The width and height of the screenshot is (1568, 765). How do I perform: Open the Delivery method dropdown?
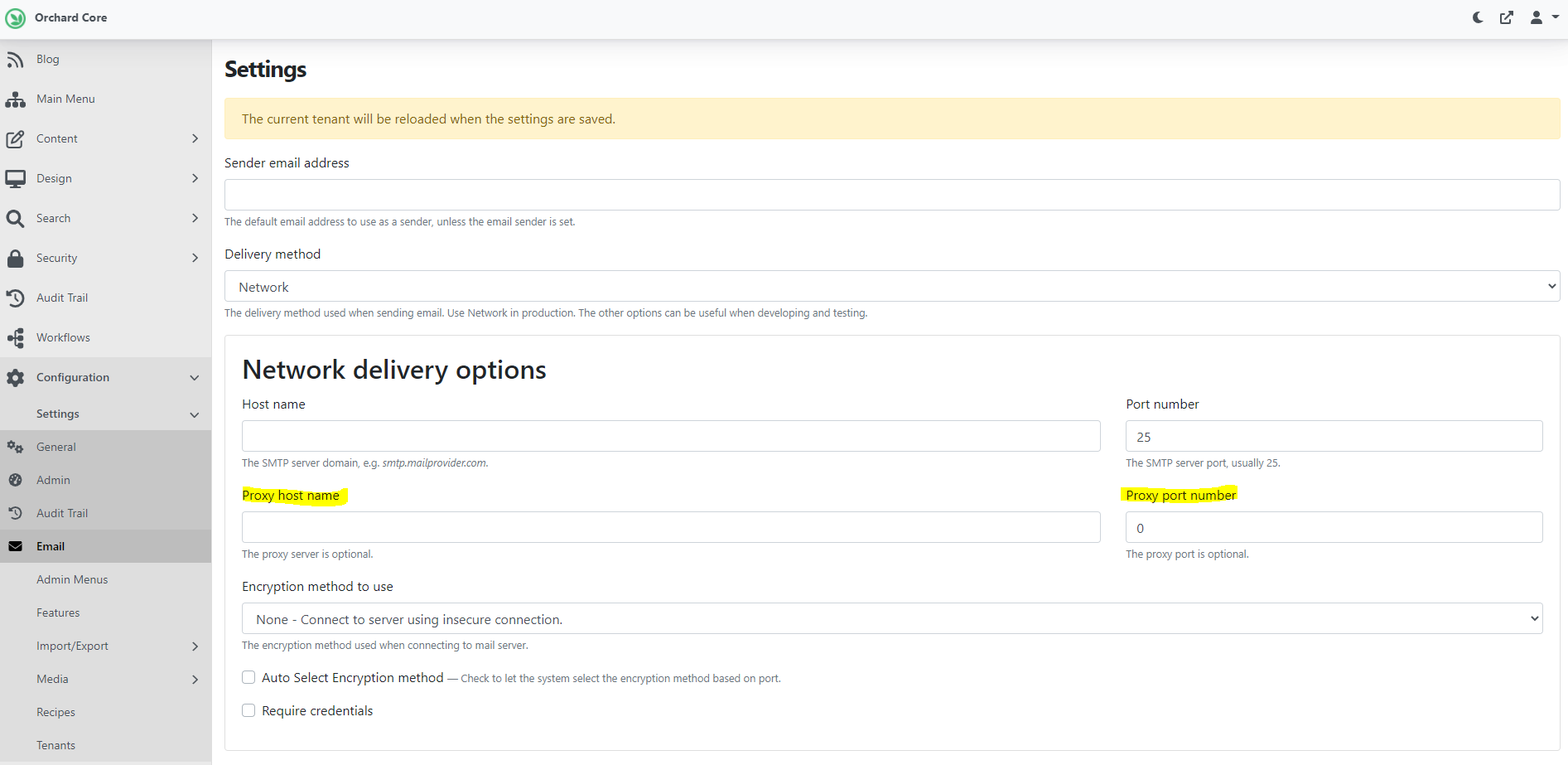[891, 287]
